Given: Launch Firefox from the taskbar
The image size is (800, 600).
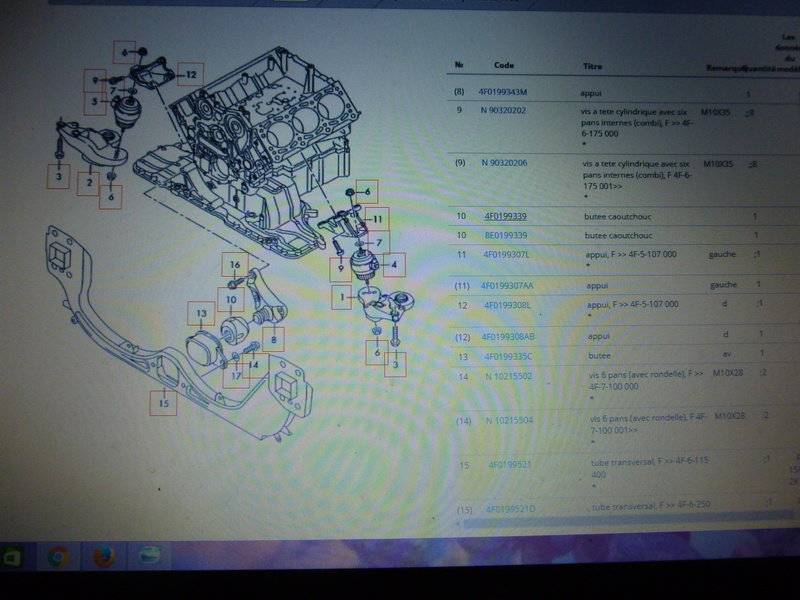Looking at the screenshot, I should click(104, 555).
